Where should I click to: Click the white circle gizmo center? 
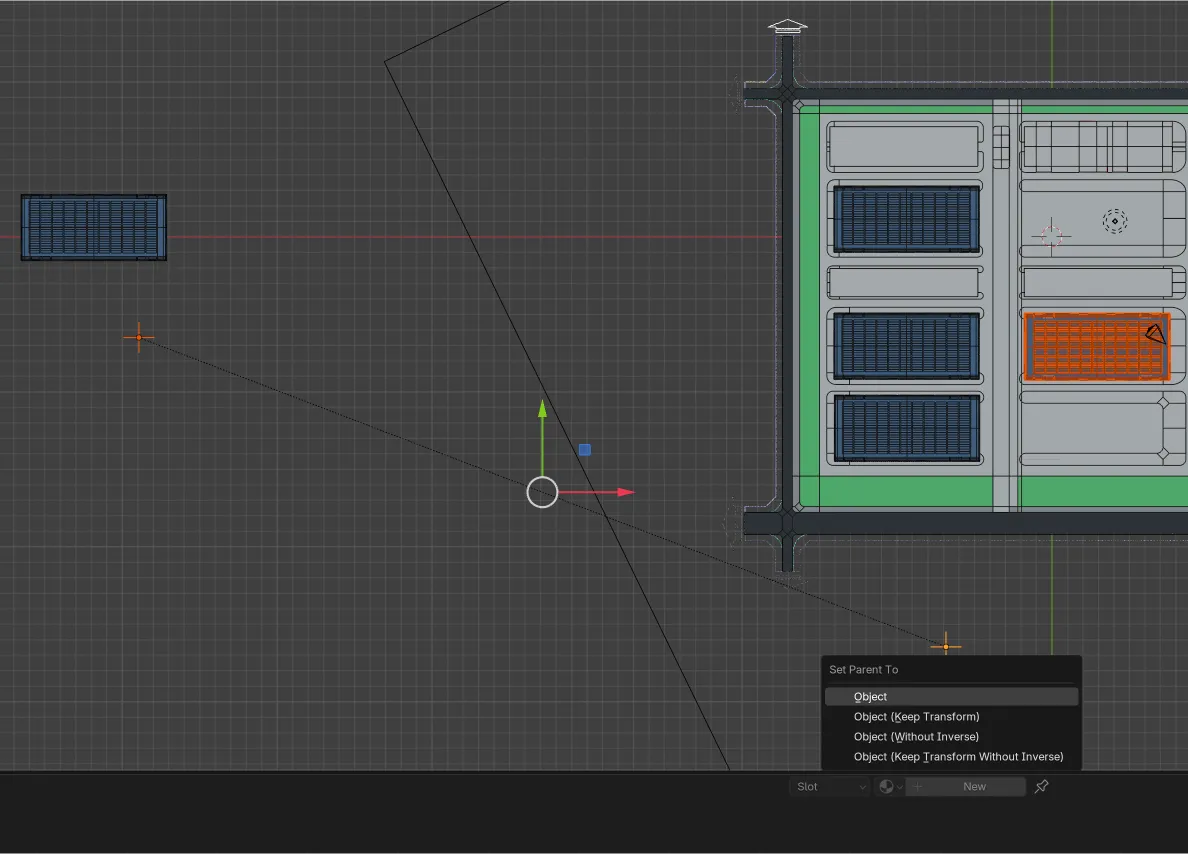point(542,492)
